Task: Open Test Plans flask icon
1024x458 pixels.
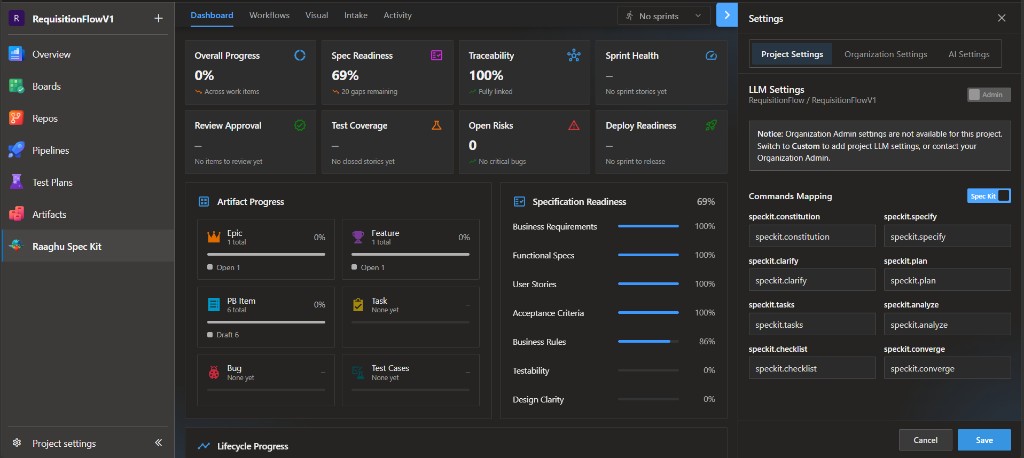Action: (x=16, y=182)
